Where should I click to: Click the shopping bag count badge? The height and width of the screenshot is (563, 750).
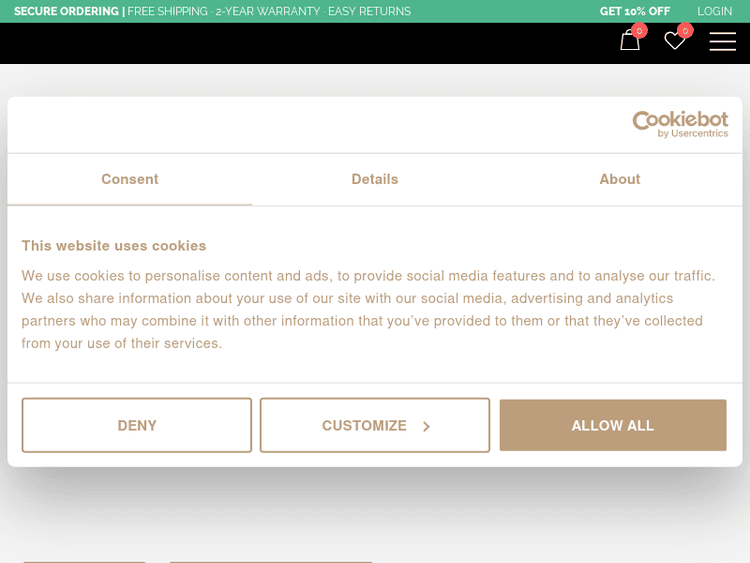click(x=640, y=30)
